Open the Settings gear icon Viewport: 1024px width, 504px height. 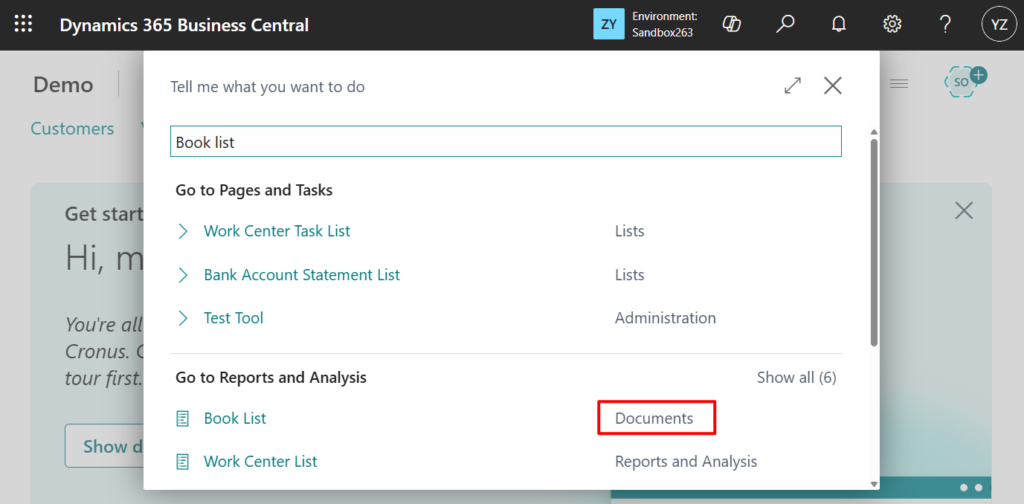tap(892, 25)
